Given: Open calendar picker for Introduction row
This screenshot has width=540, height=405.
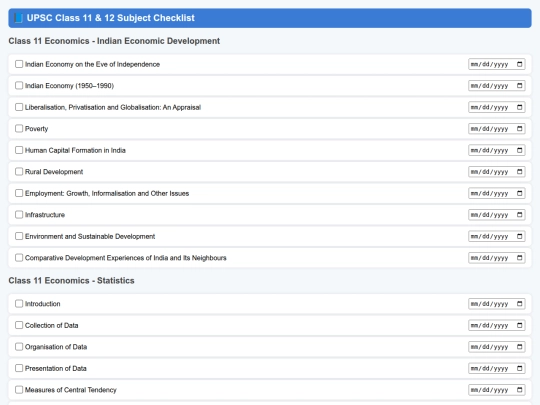Looking at the screenshot, I should pyautogui.click(x=520, y=304).
